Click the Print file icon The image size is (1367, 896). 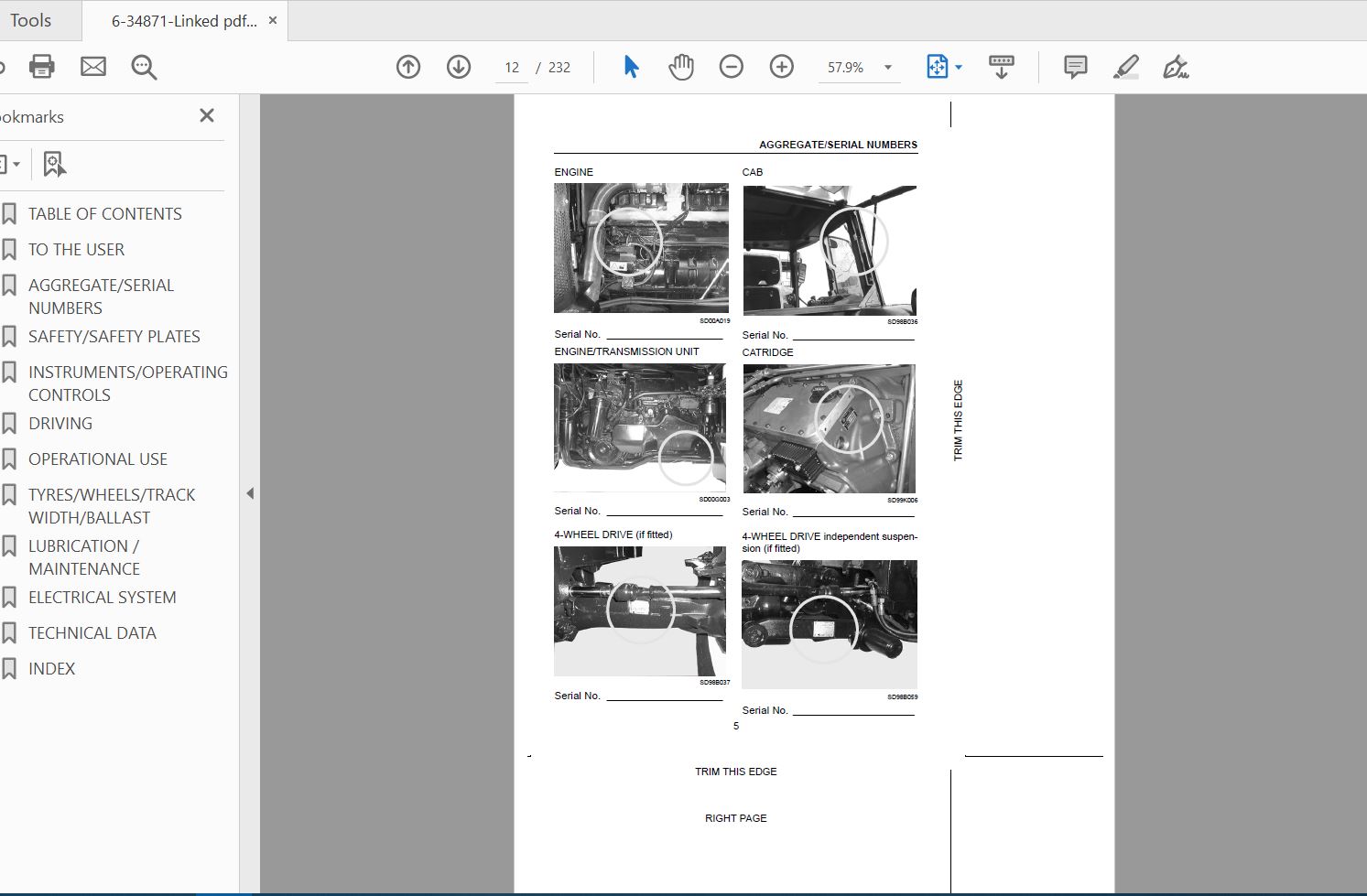(x=42, y=67)
